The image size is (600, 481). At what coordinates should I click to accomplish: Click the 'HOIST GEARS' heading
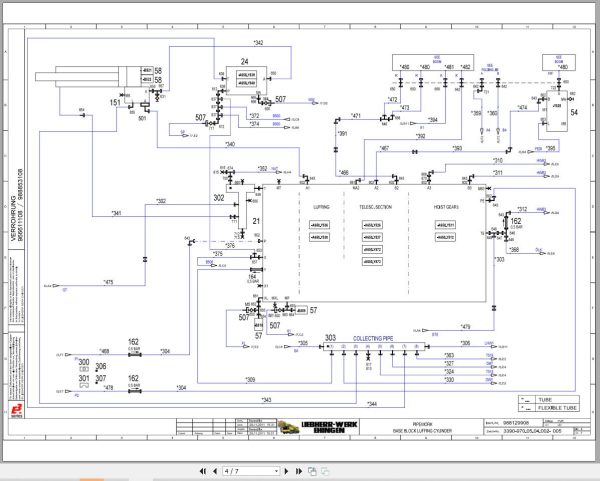446,207
